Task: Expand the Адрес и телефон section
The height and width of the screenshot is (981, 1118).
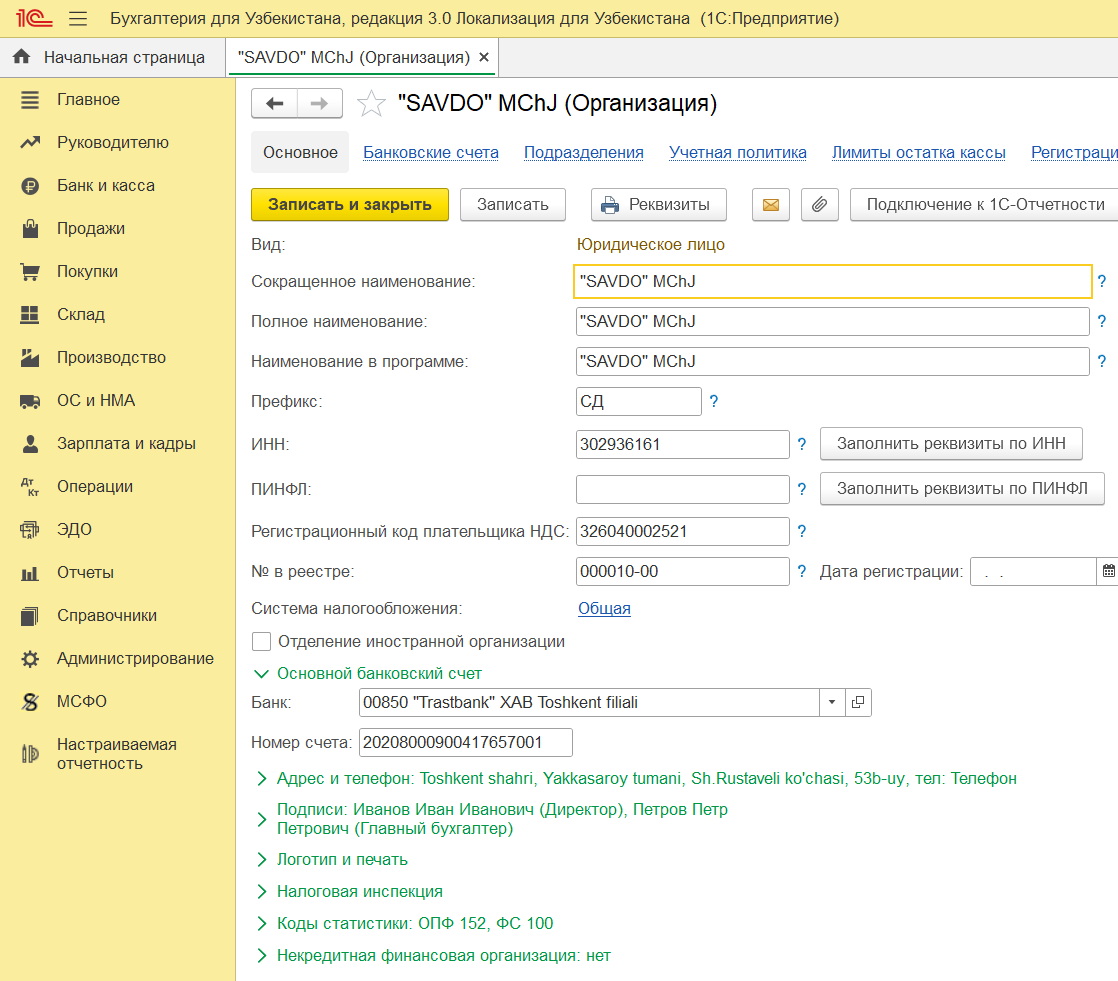Action: [261, 779]
